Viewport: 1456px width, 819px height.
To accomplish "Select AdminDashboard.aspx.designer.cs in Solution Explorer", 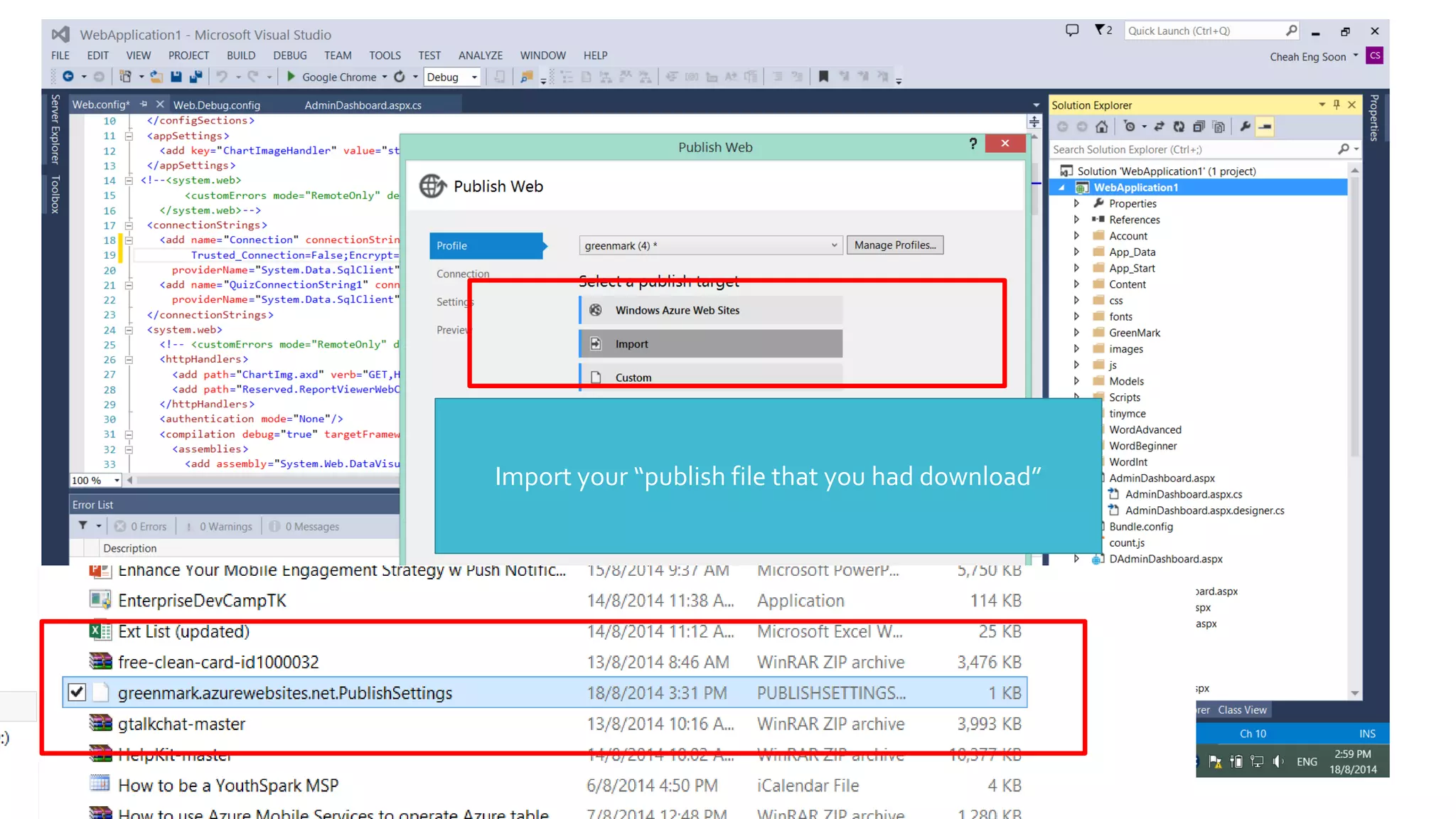I will [1204, 510].
